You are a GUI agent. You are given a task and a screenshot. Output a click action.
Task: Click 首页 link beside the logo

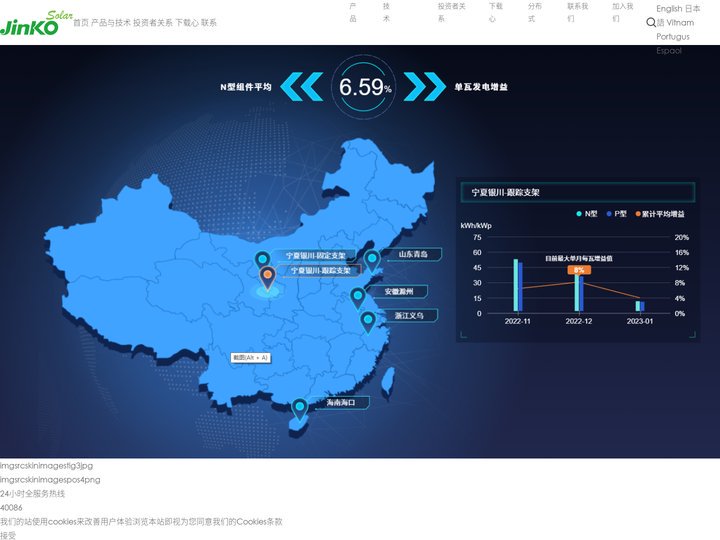tap(81, 22)
